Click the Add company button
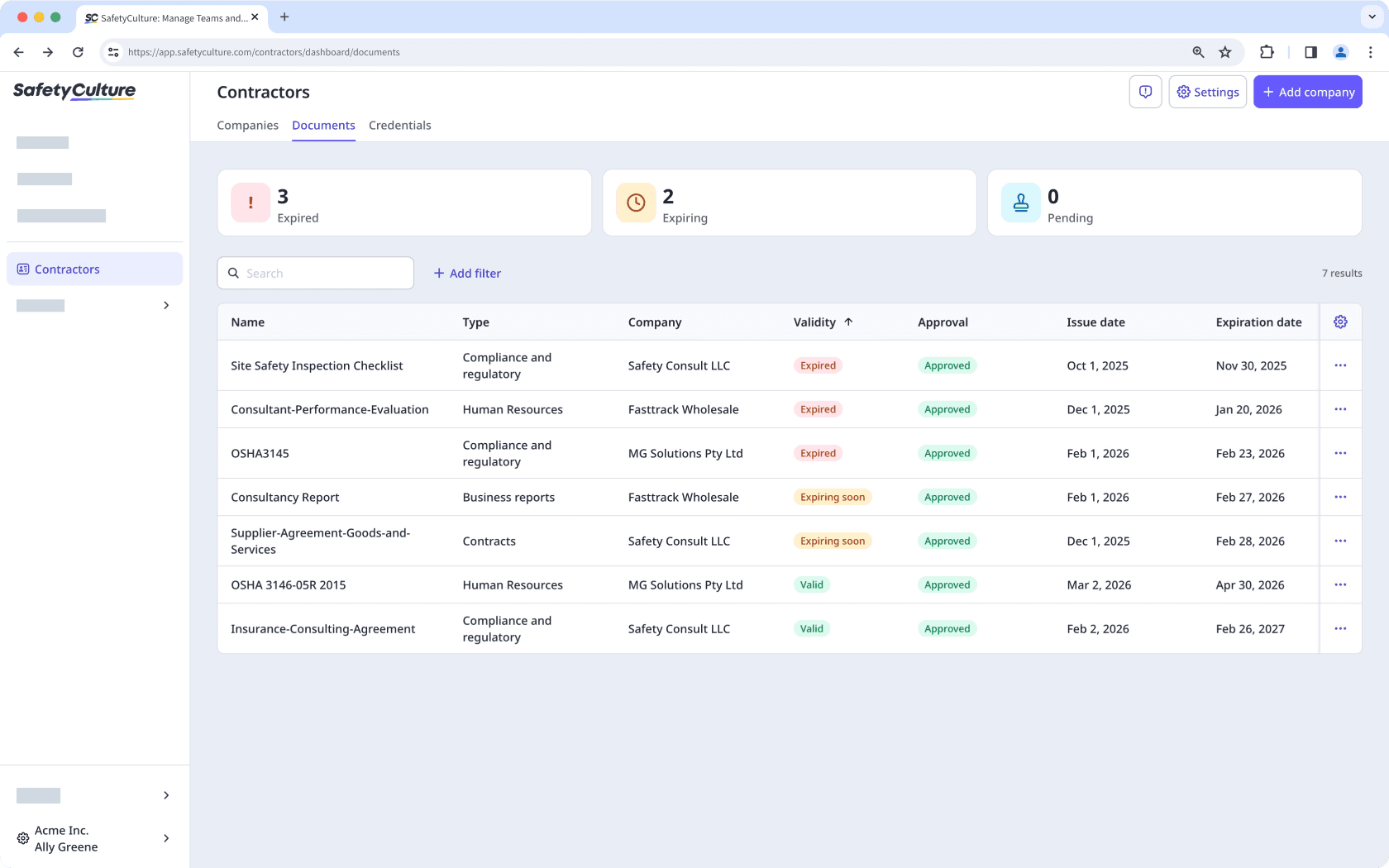Image resolution: width=1389 pixels, height=868 pixels. pos(1308,92)
